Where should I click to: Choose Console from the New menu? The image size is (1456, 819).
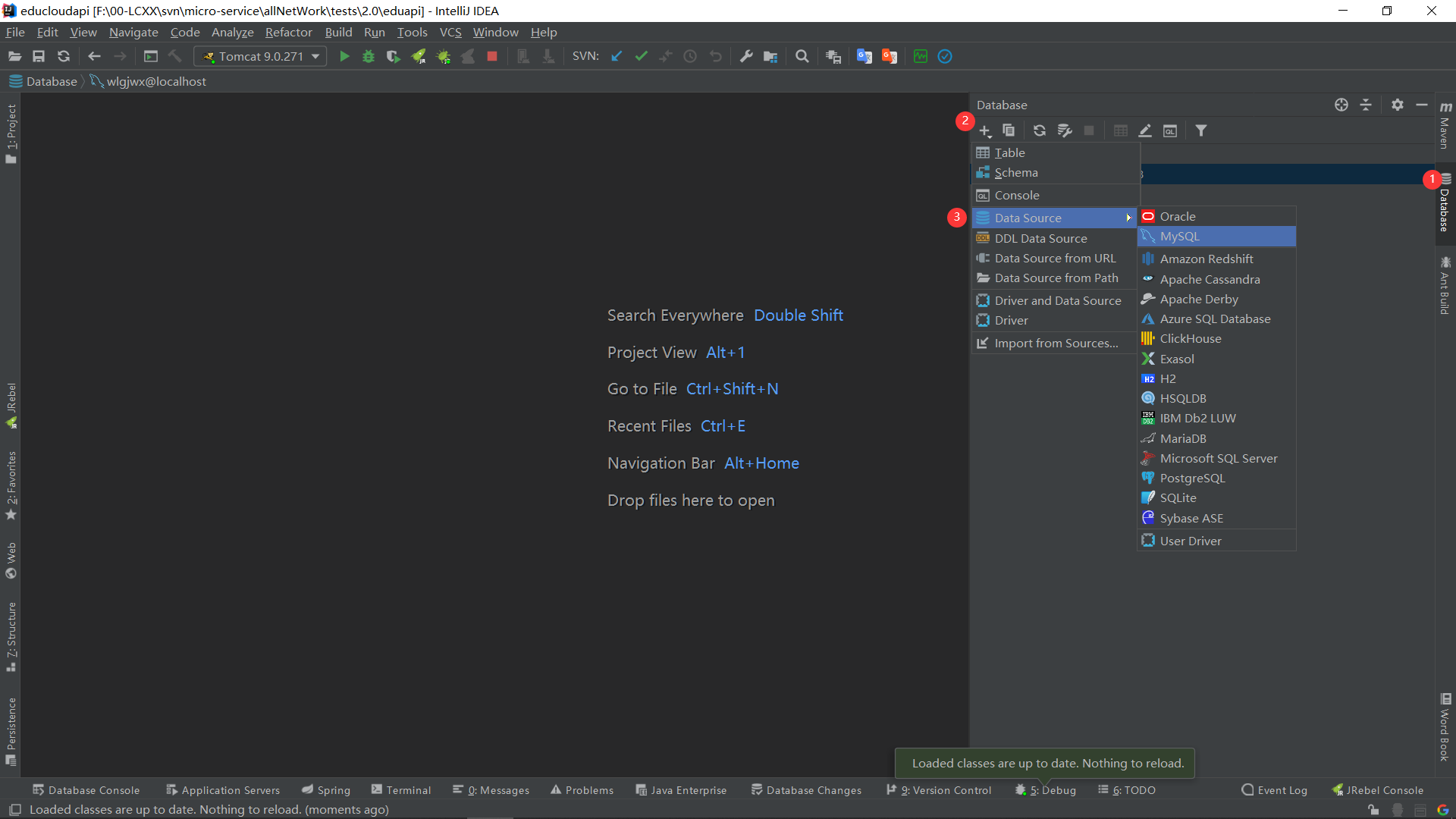click(1055, 196)
